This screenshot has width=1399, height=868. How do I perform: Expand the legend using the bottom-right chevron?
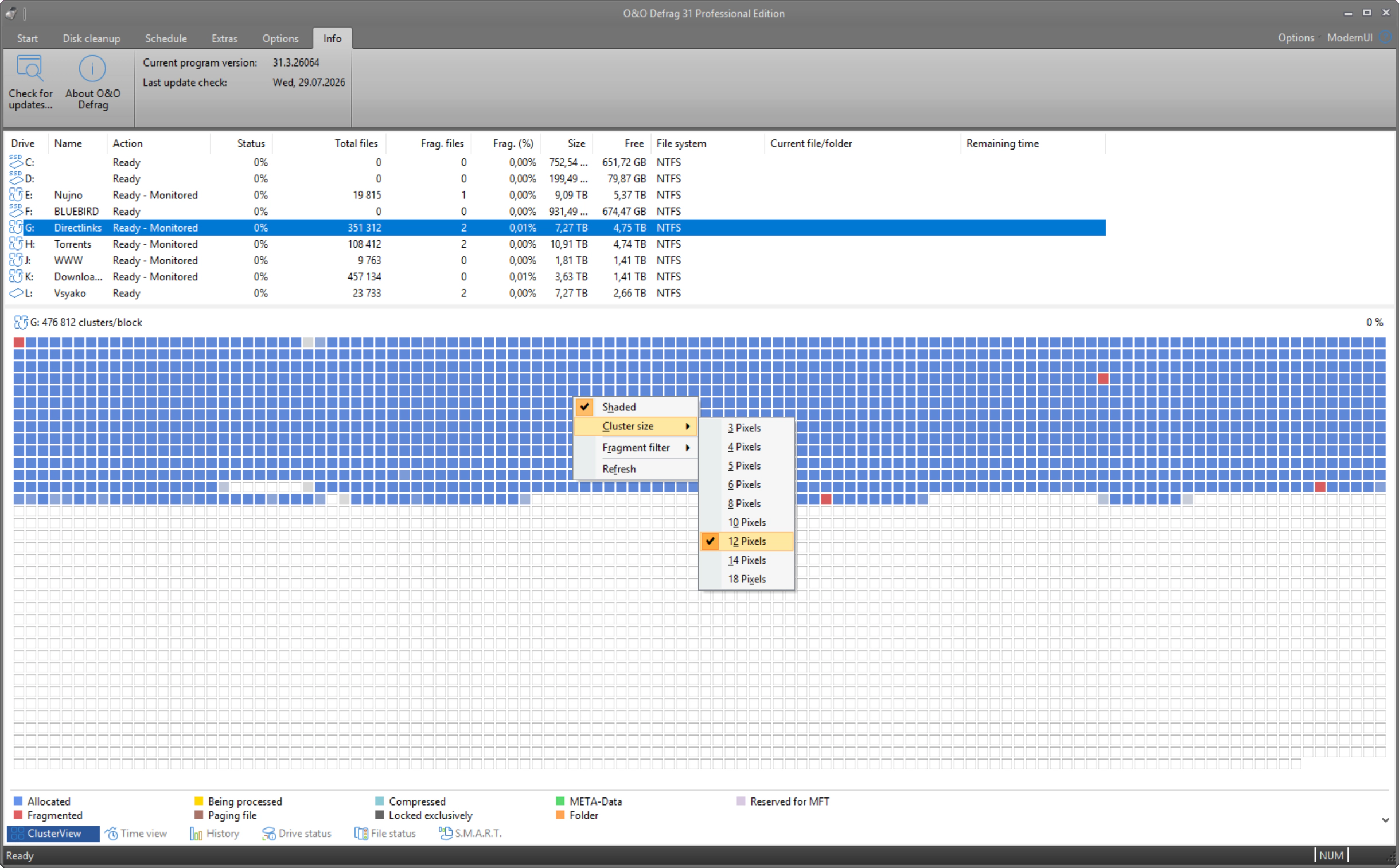pos(1385,820)
